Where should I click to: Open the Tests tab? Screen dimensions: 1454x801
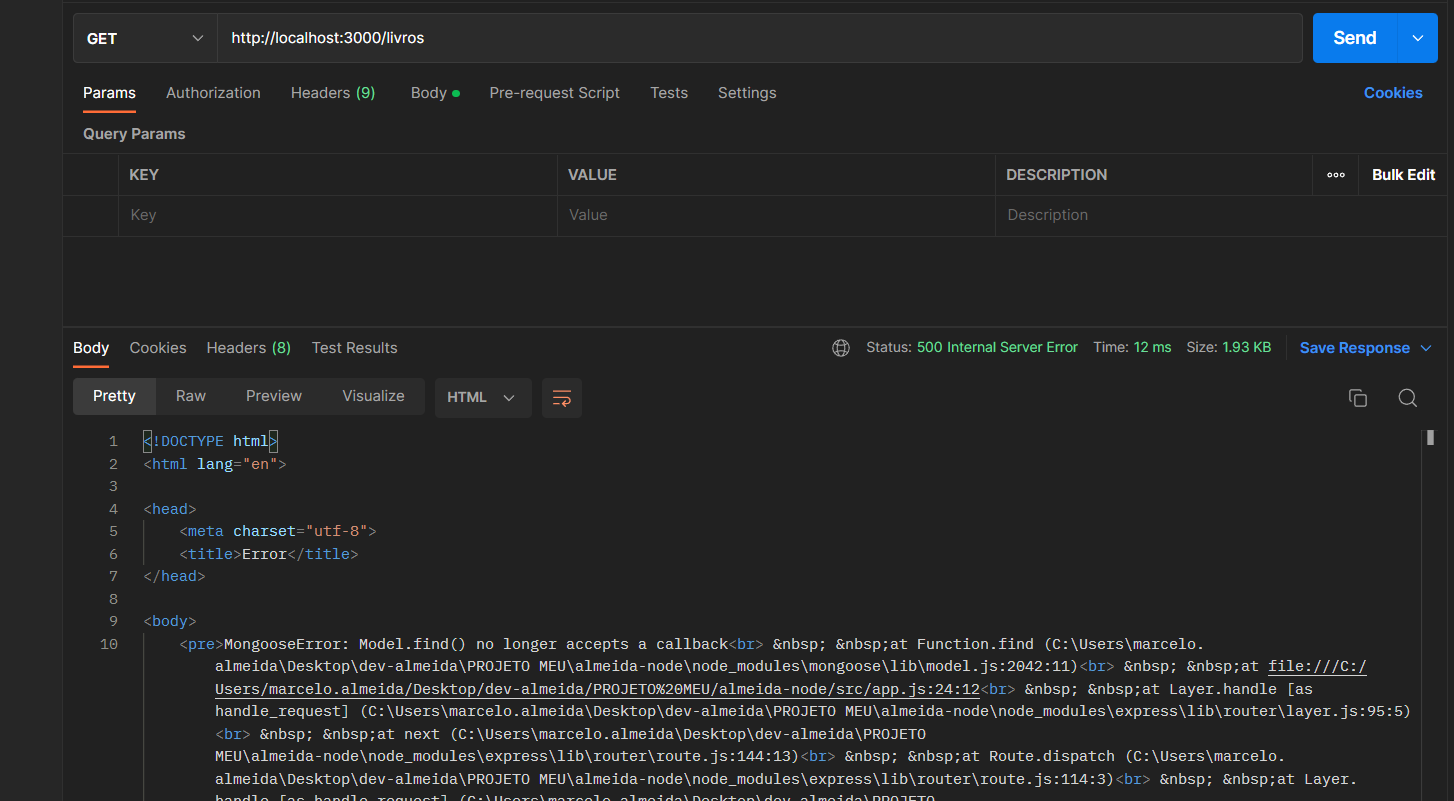669,93
